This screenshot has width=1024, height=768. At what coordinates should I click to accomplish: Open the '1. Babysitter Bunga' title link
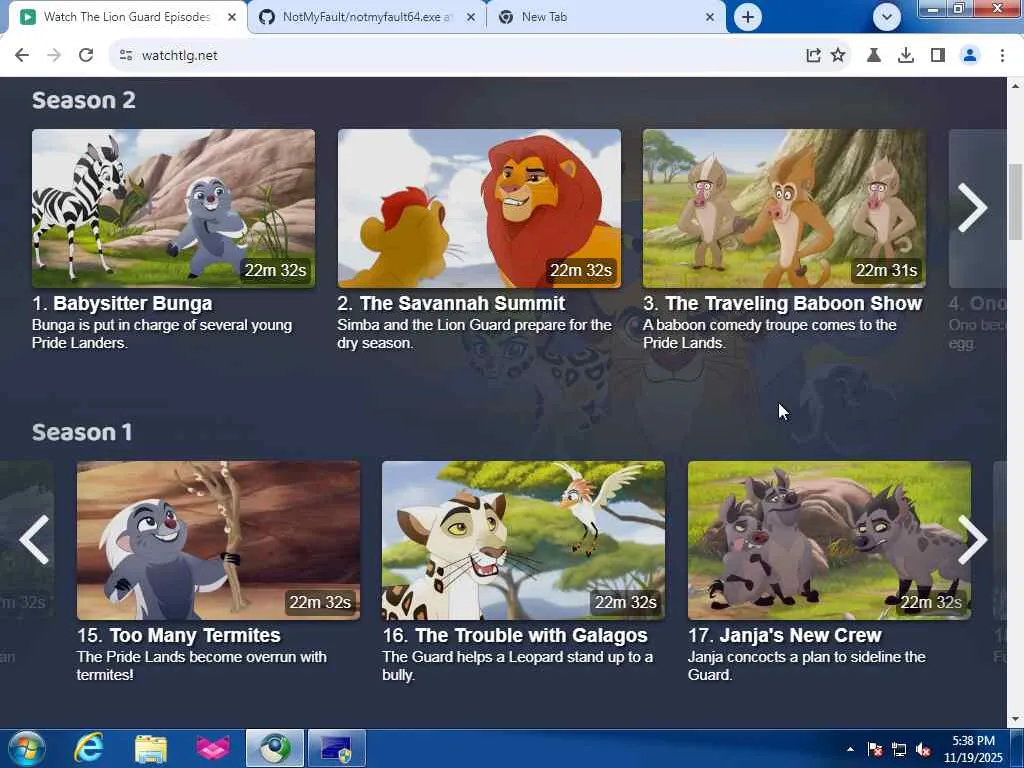[122, 304]
